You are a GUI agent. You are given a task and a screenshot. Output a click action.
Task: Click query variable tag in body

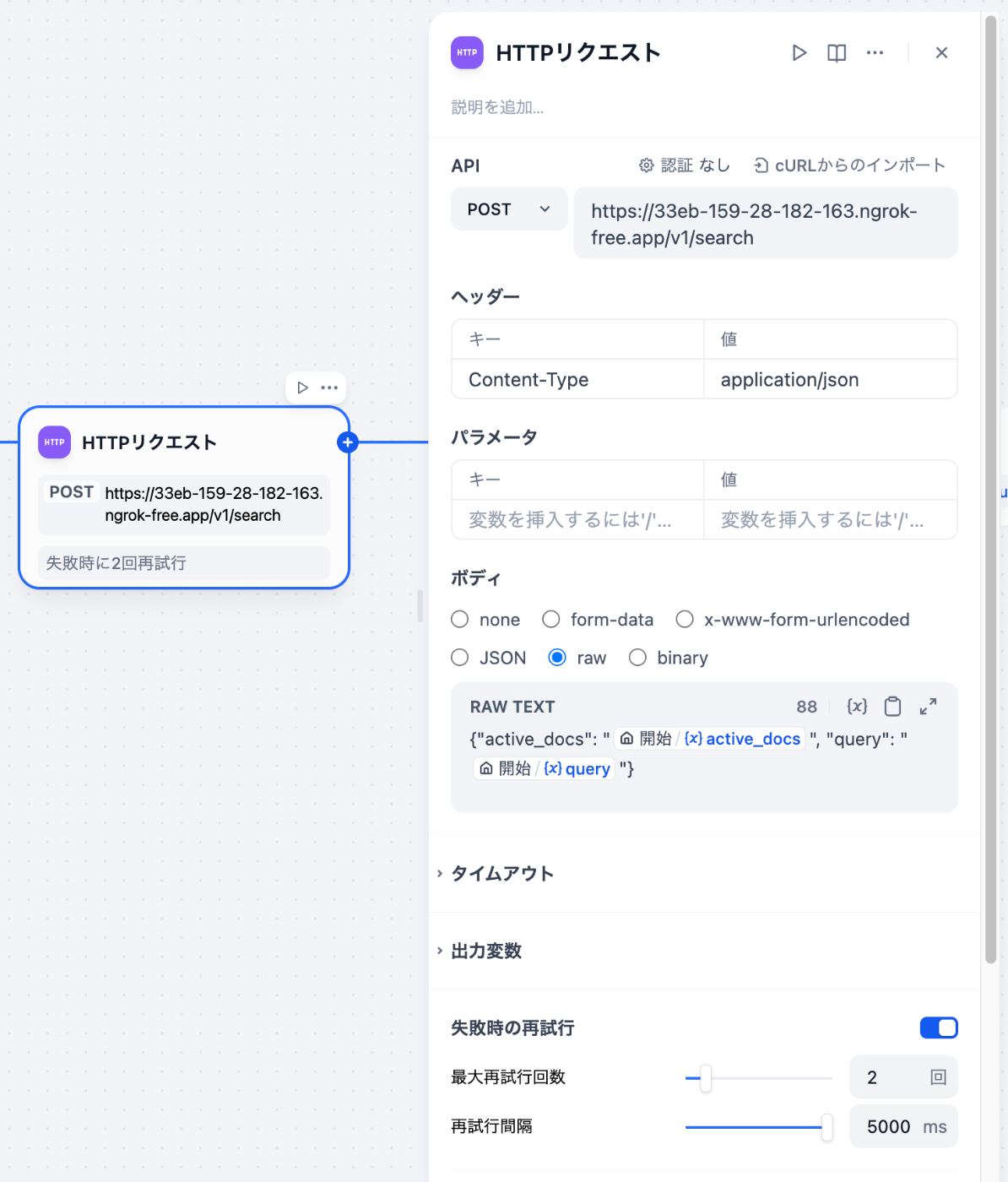coord(545,768)
